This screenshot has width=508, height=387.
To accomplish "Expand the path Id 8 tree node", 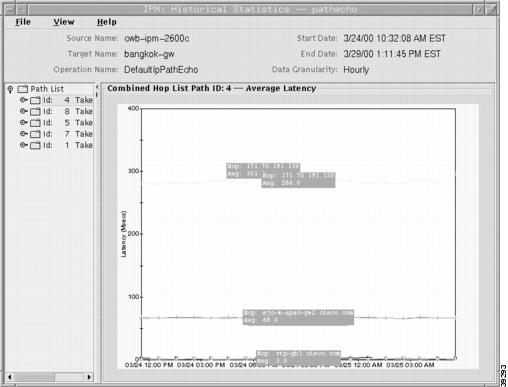I will point(23,111).
